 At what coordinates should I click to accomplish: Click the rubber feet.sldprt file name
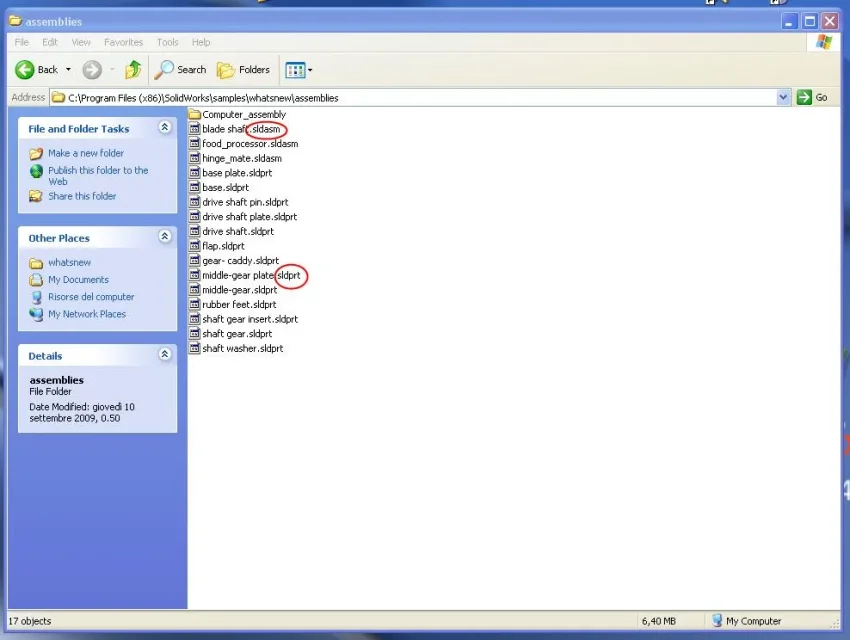pyautogui.click(x=239, y=305)
